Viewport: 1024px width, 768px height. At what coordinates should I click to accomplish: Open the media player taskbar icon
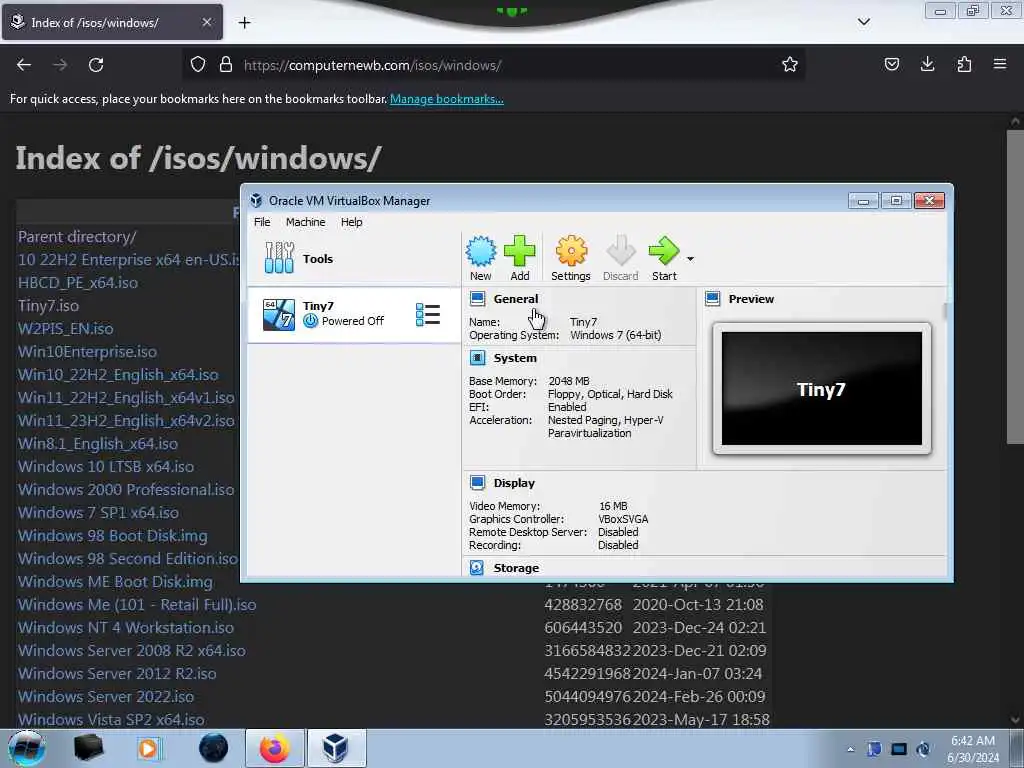(x=148, y=748)
